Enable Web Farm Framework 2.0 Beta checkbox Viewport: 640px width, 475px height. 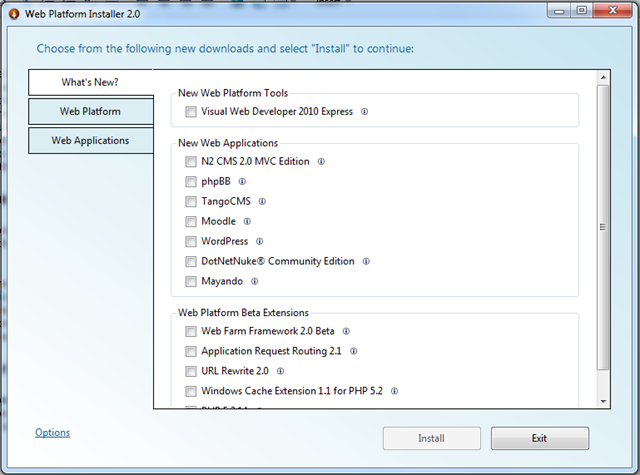click(x=191, y=331)
